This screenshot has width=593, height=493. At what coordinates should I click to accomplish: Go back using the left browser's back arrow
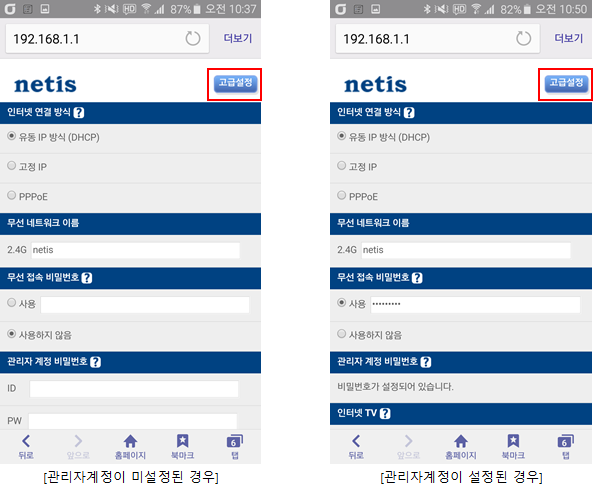(26, 446)
